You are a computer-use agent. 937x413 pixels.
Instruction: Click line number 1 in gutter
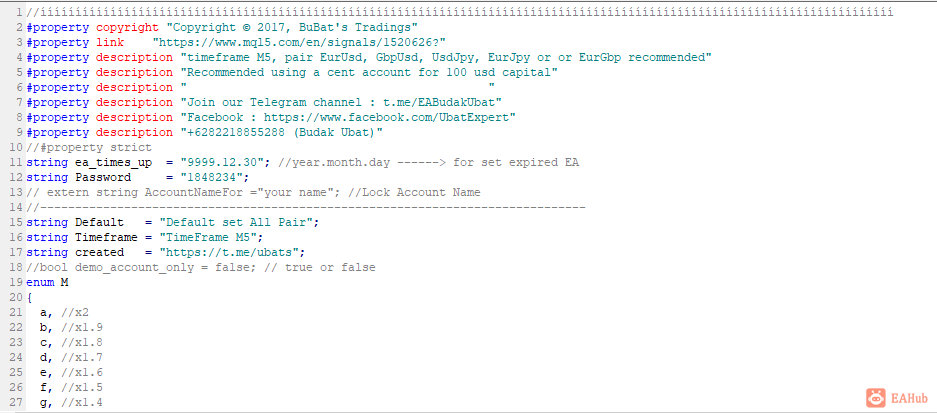click(20, 13)
